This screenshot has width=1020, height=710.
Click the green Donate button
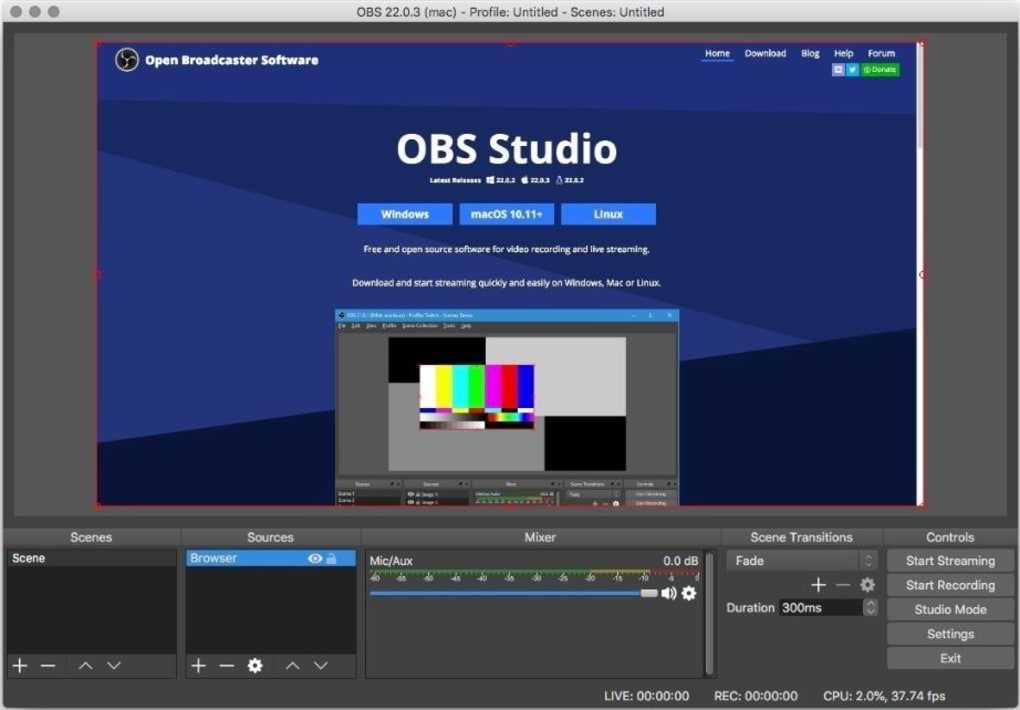pyautogui.click(x=880, y=70)
